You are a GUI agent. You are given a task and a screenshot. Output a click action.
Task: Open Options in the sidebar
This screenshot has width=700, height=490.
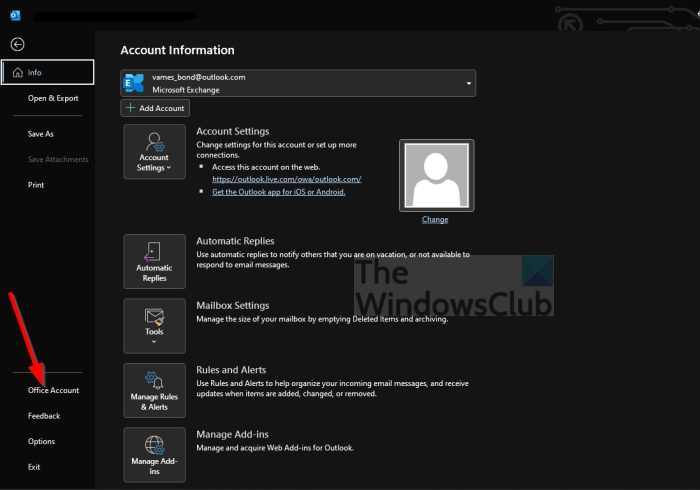pos(41,441)
